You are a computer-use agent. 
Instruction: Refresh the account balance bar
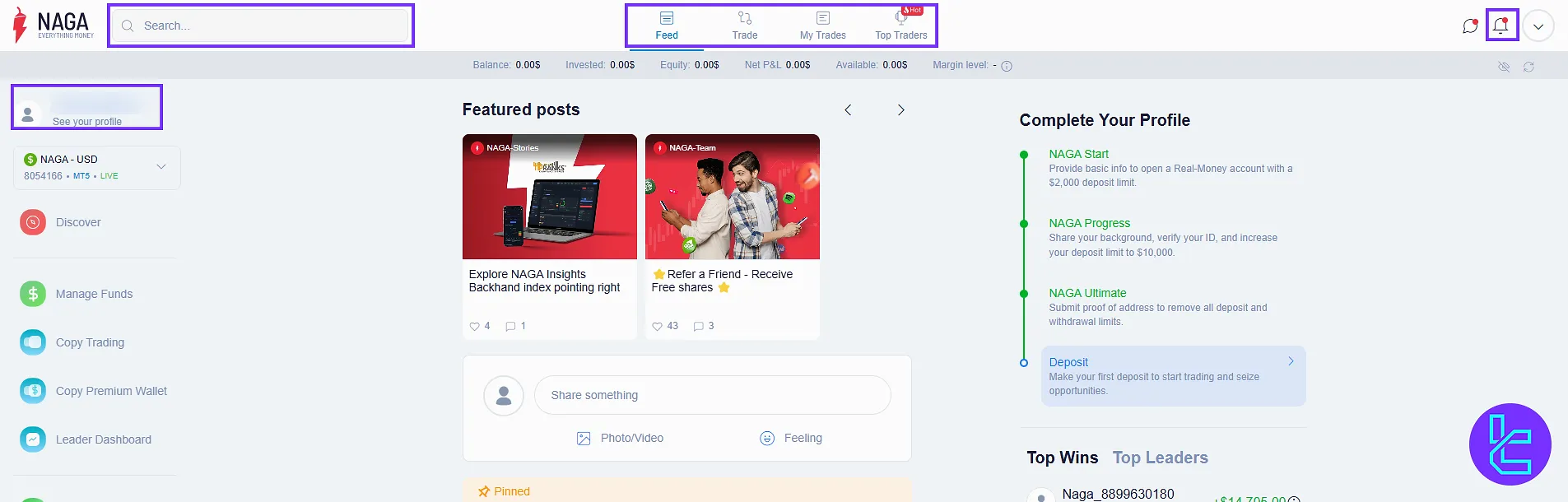1528,67
